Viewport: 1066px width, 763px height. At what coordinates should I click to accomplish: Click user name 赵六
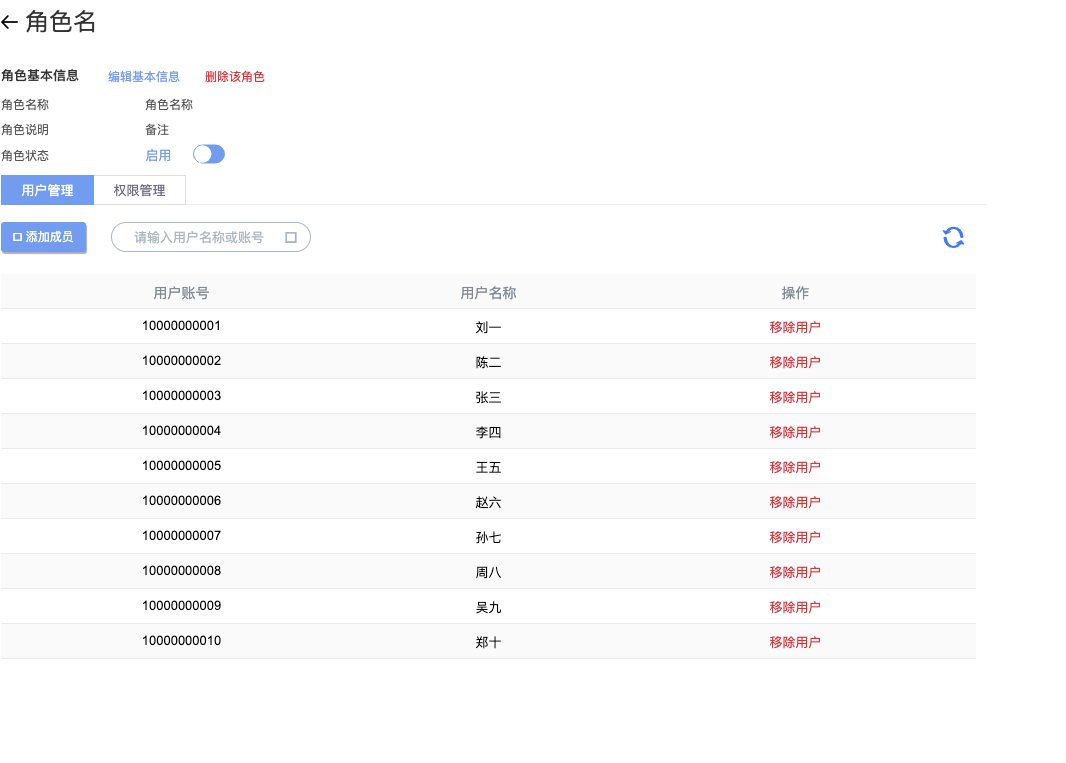[x=488, y=503]
